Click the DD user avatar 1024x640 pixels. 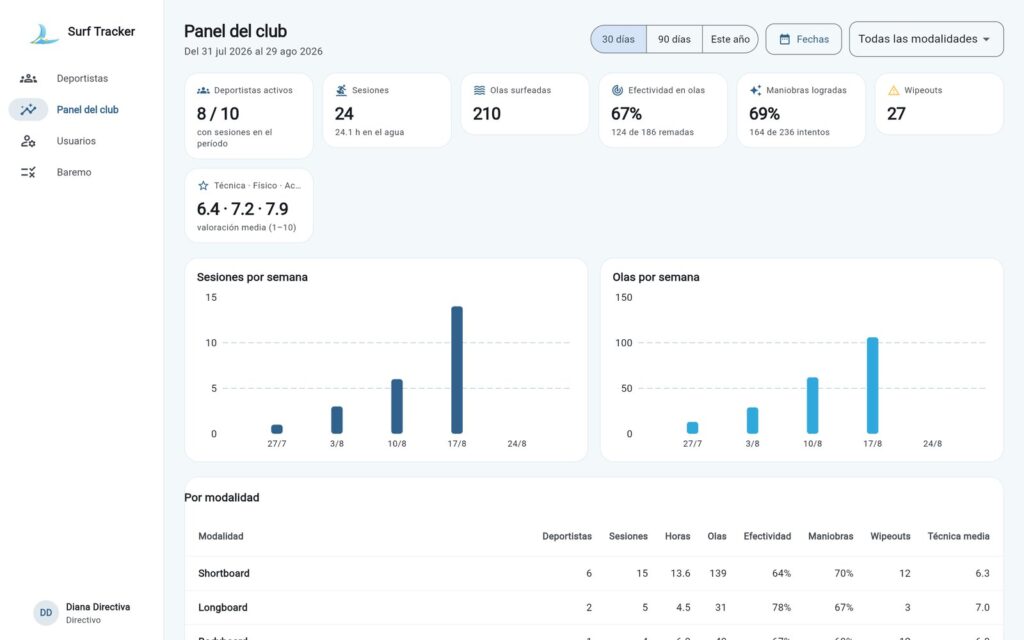pos(46,613)
